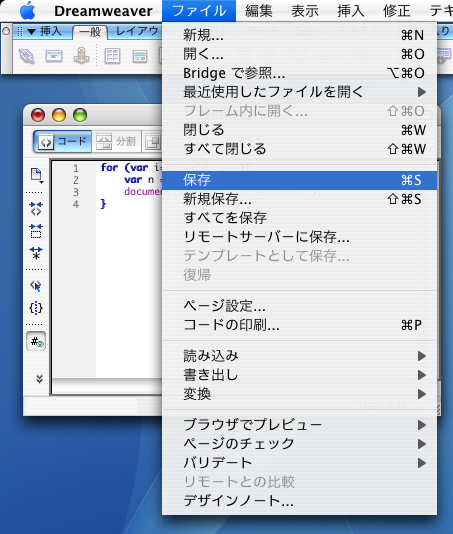The width and height of the screenshot is (453, 534).
Task: Click the Insert Div Tag icon
Action: pos(140,57)
